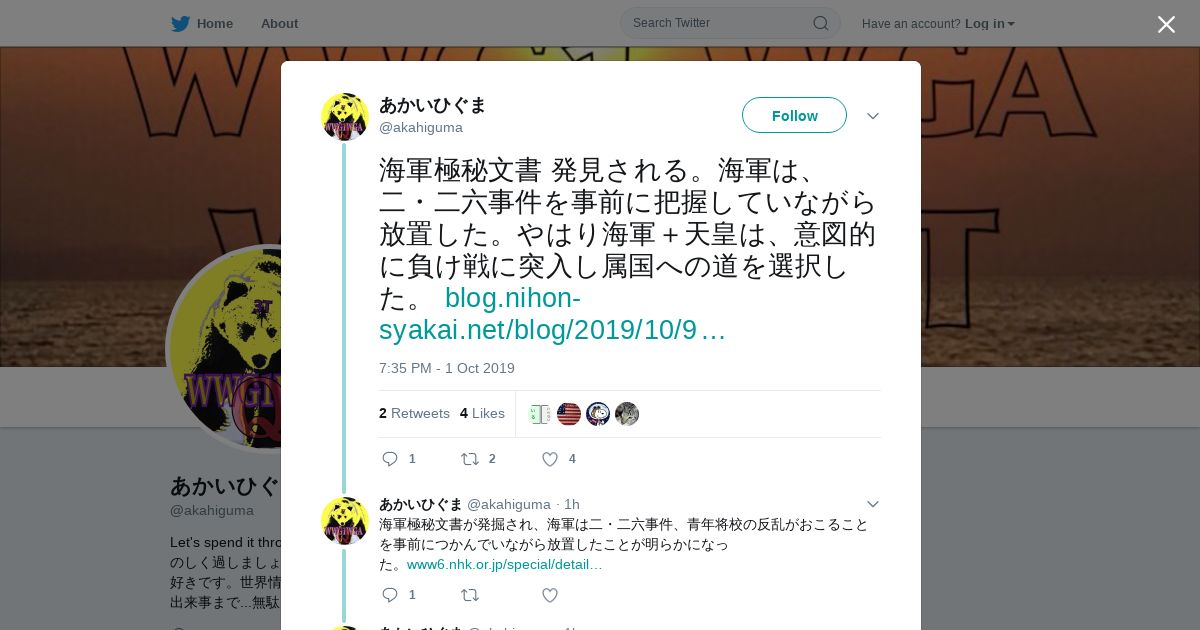View the American flag liker avatar
The height and width of the screenshot is (630, 1200).
(x=569, y=414)
